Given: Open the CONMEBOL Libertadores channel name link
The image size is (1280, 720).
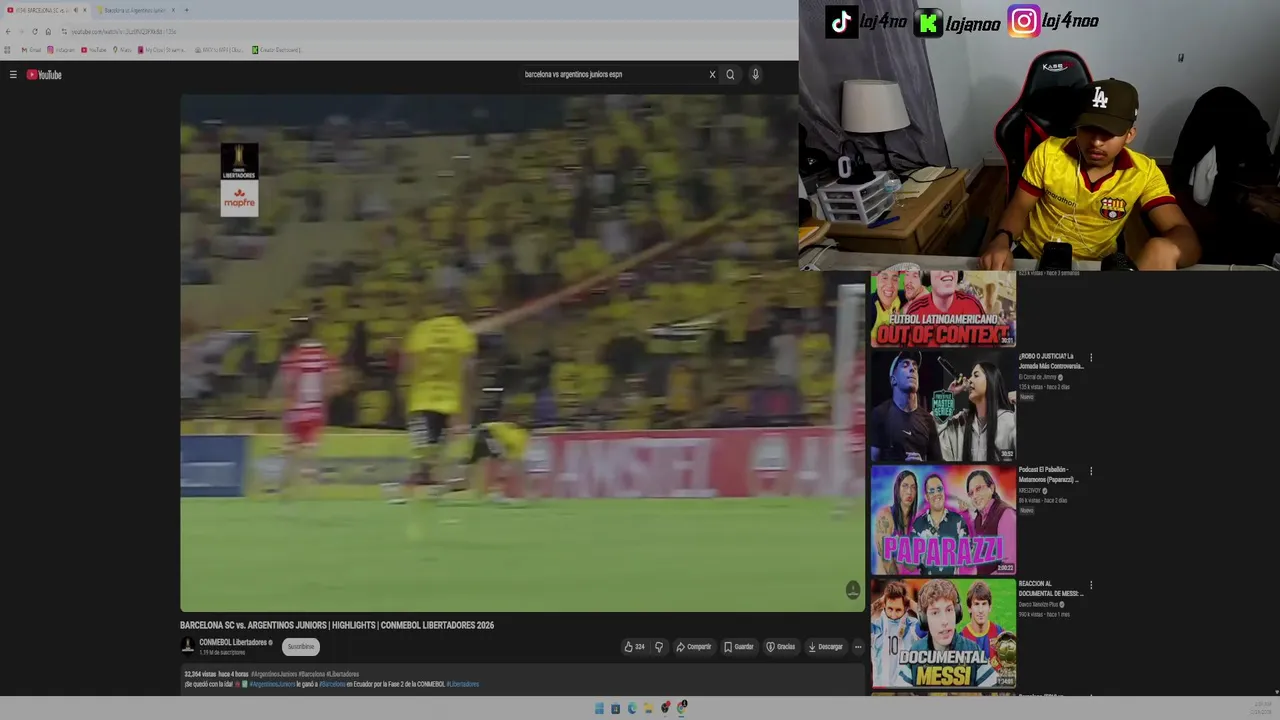Looking at the screenshot, I should (233, 642).
